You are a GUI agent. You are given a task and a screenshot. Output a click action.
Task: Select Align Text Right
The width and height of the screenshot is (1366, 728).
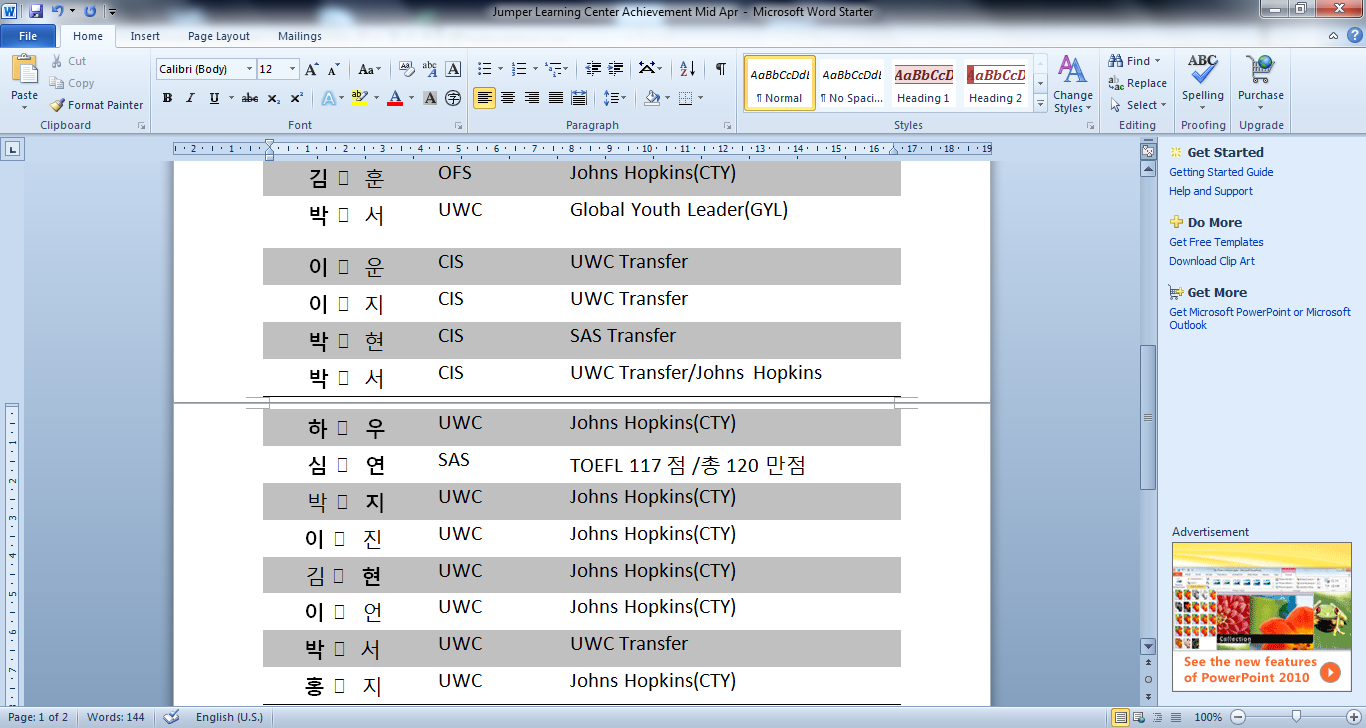(532, 98)
